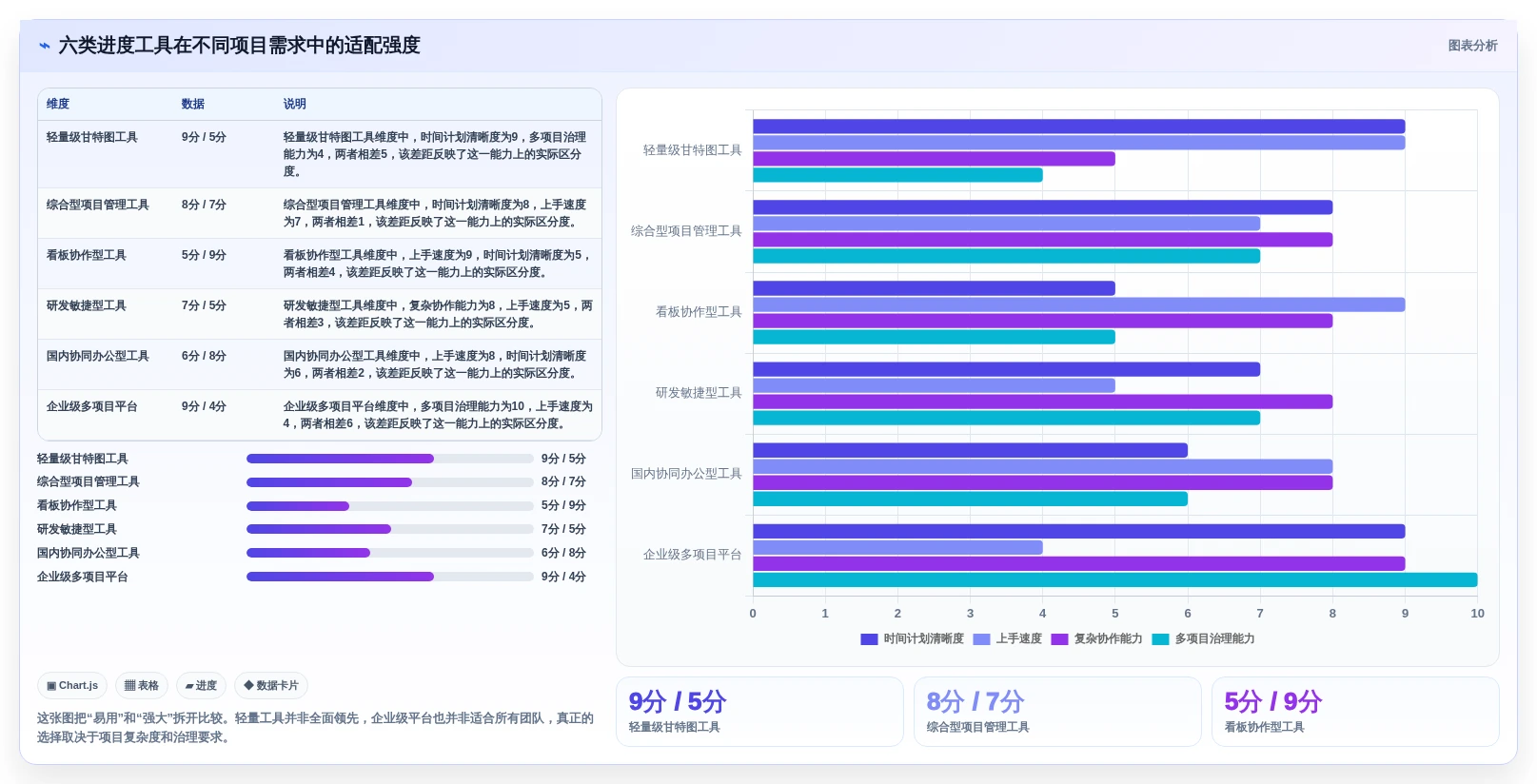Click 看板协作型工具 y-axis label in chart
The image size is (1537, 784).
point(699,312)
